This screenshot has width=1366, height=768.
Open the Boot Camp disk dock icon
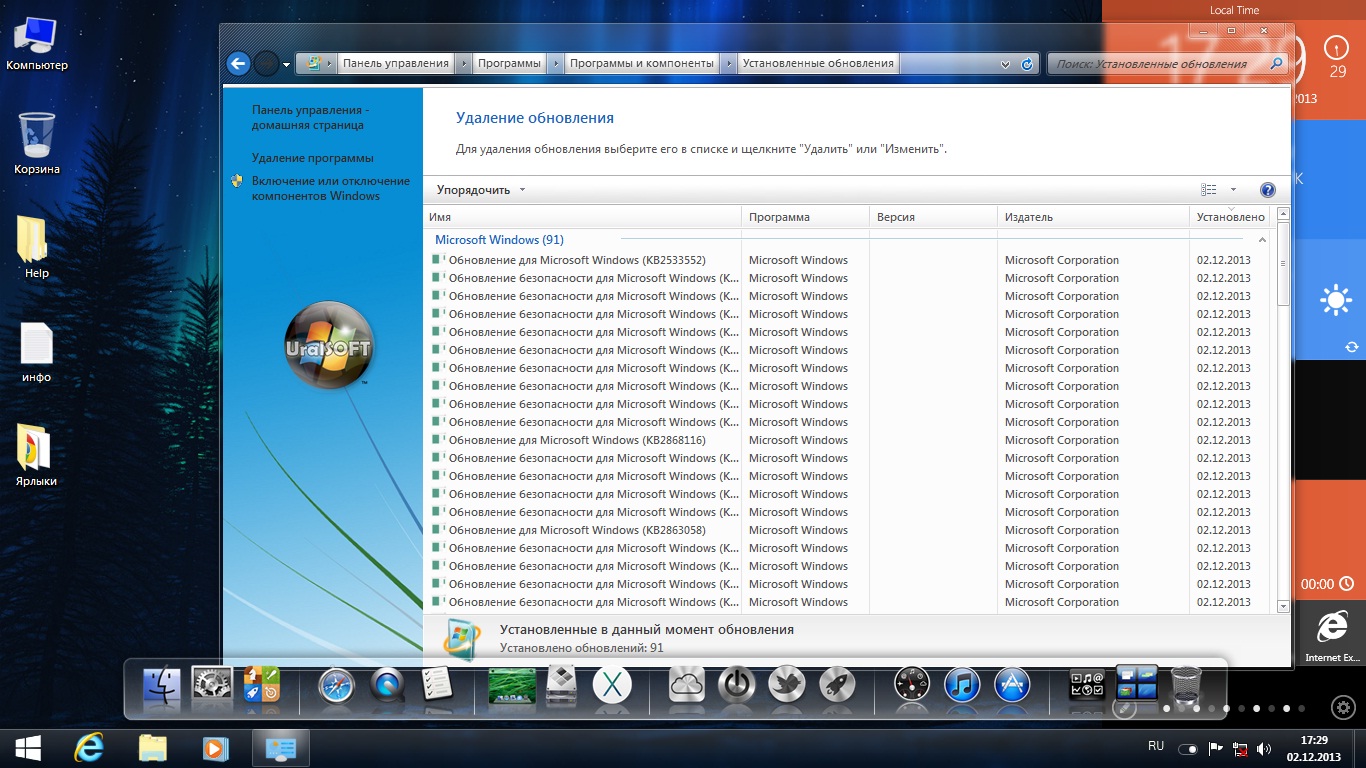562,686
